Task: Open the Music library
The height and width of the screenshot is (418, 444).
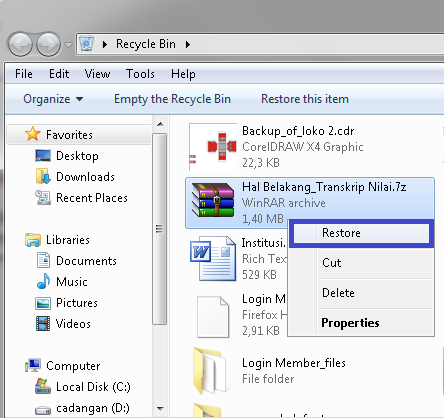Action: [72, 282]
